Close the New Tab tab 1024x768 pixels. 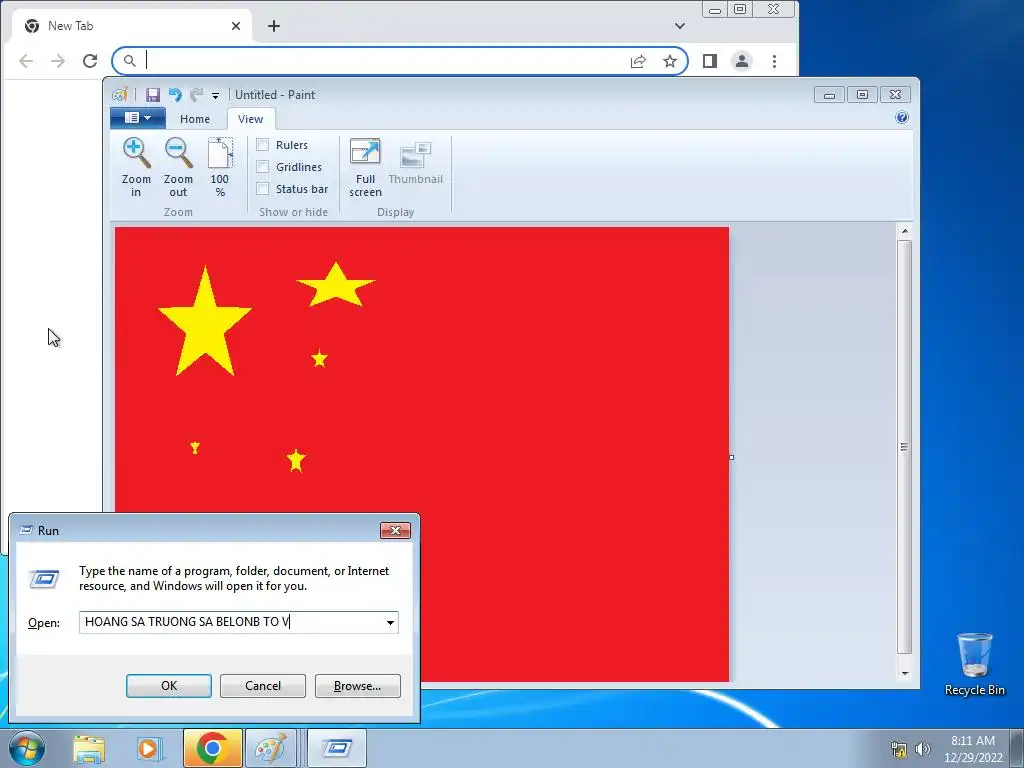(x=236, y=26)
